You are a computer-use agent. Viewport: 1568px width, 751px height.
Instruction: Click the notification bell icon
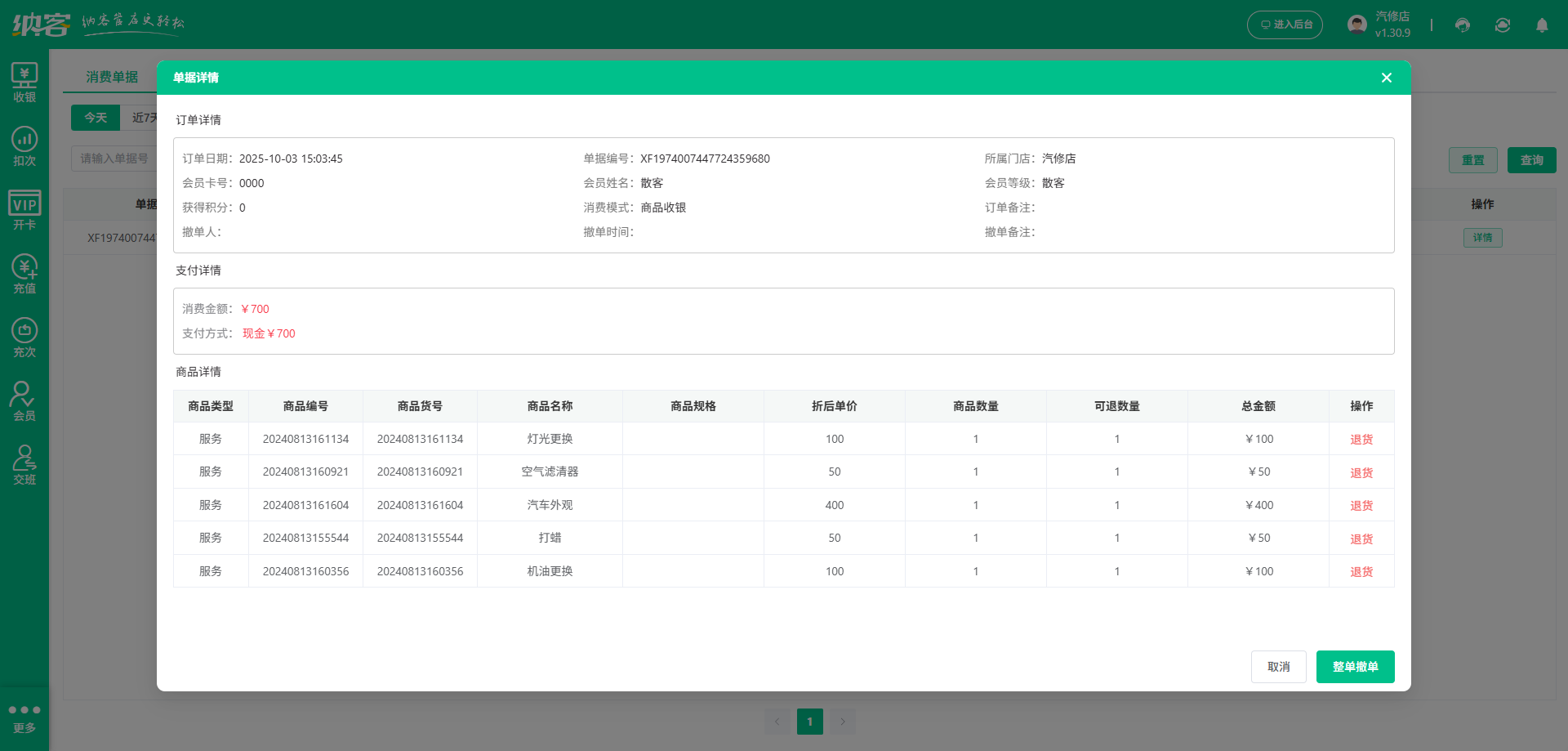1542,25
